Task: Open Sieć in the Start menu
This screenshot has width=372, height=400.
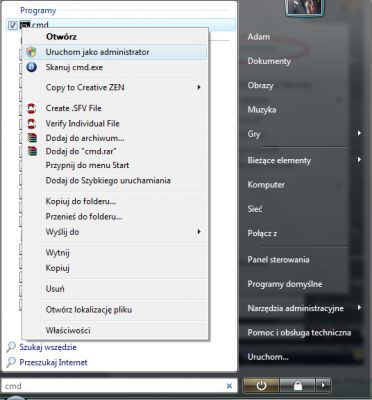Action: (x=255, y=209)
